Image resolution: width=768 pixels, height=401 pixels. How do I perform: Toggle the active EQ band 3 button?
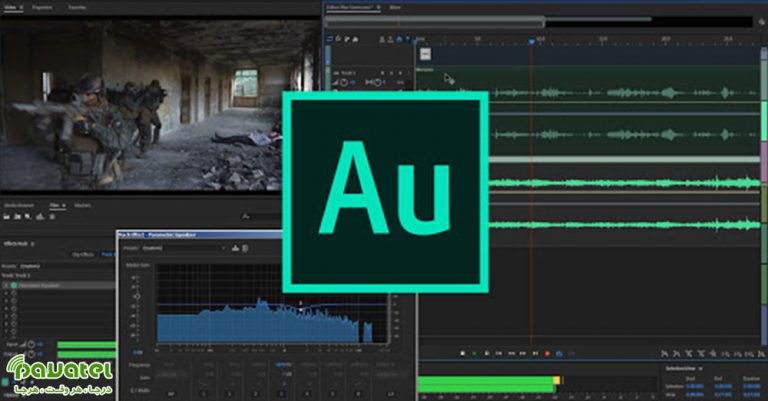point(281,394)
